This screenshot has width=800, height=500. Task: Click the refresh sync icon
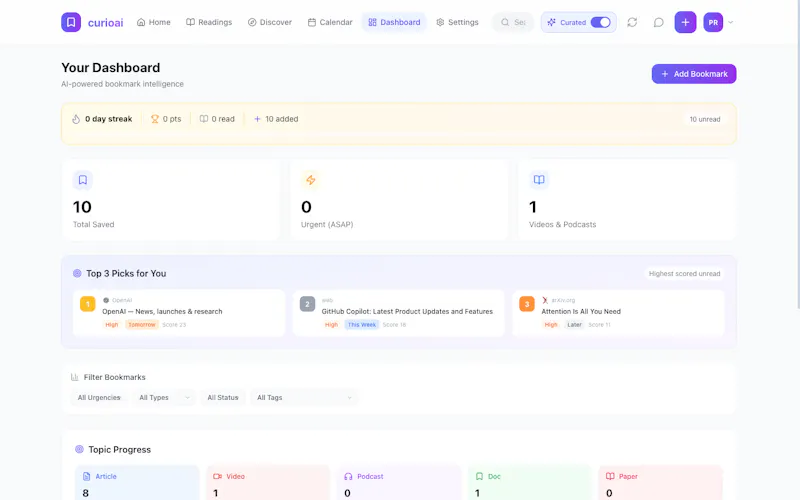pyautogui.click(x=632, y=22)
